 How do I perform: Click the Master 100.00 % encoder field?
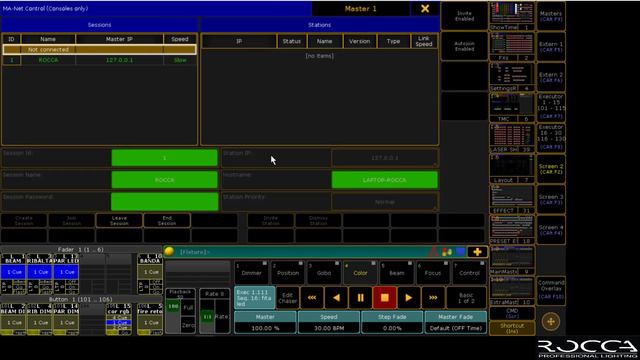265,323
